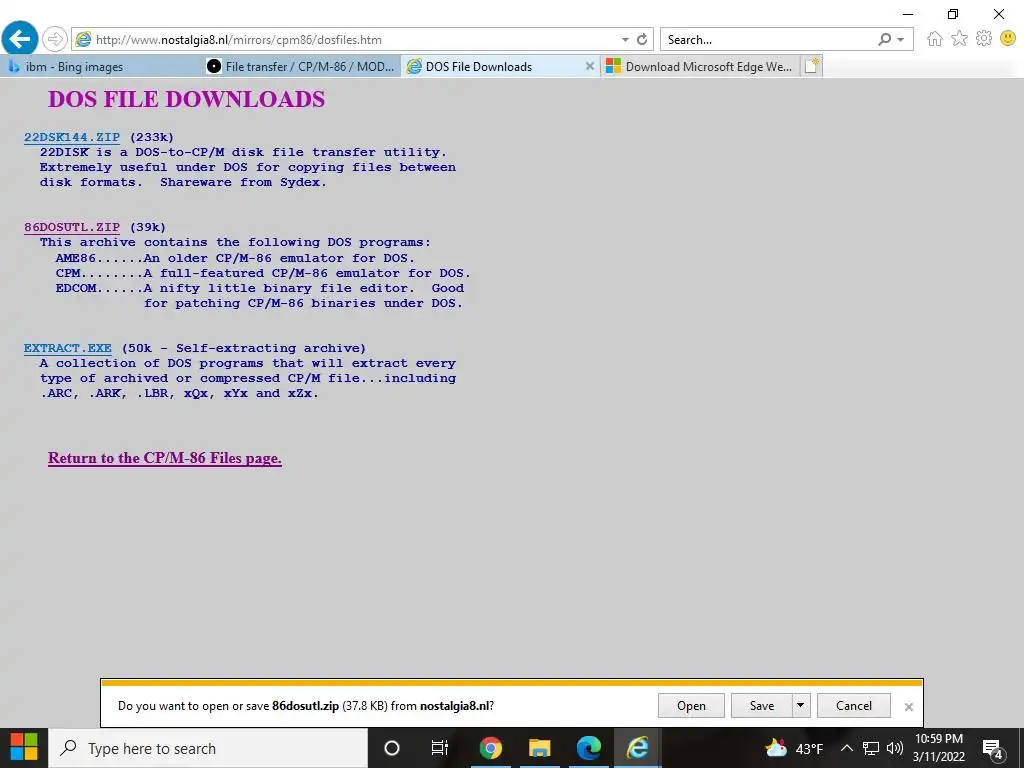This screenshot has height=768, width=1024.
Task: Open the volume speaker icon
Action: [895, 748]
